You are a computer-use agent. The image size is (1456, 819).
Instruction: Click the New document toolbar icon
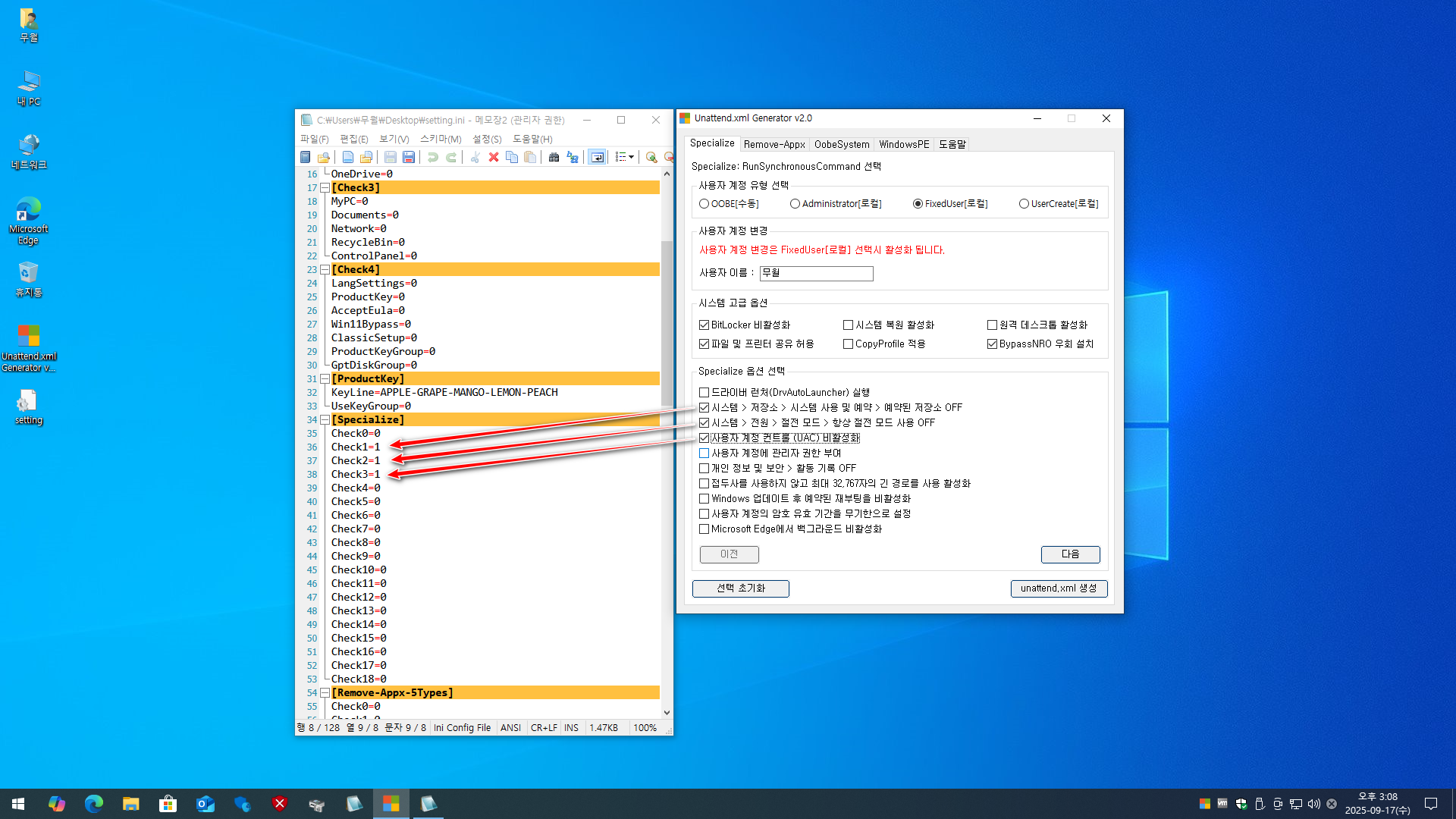(x=347, y=157)
